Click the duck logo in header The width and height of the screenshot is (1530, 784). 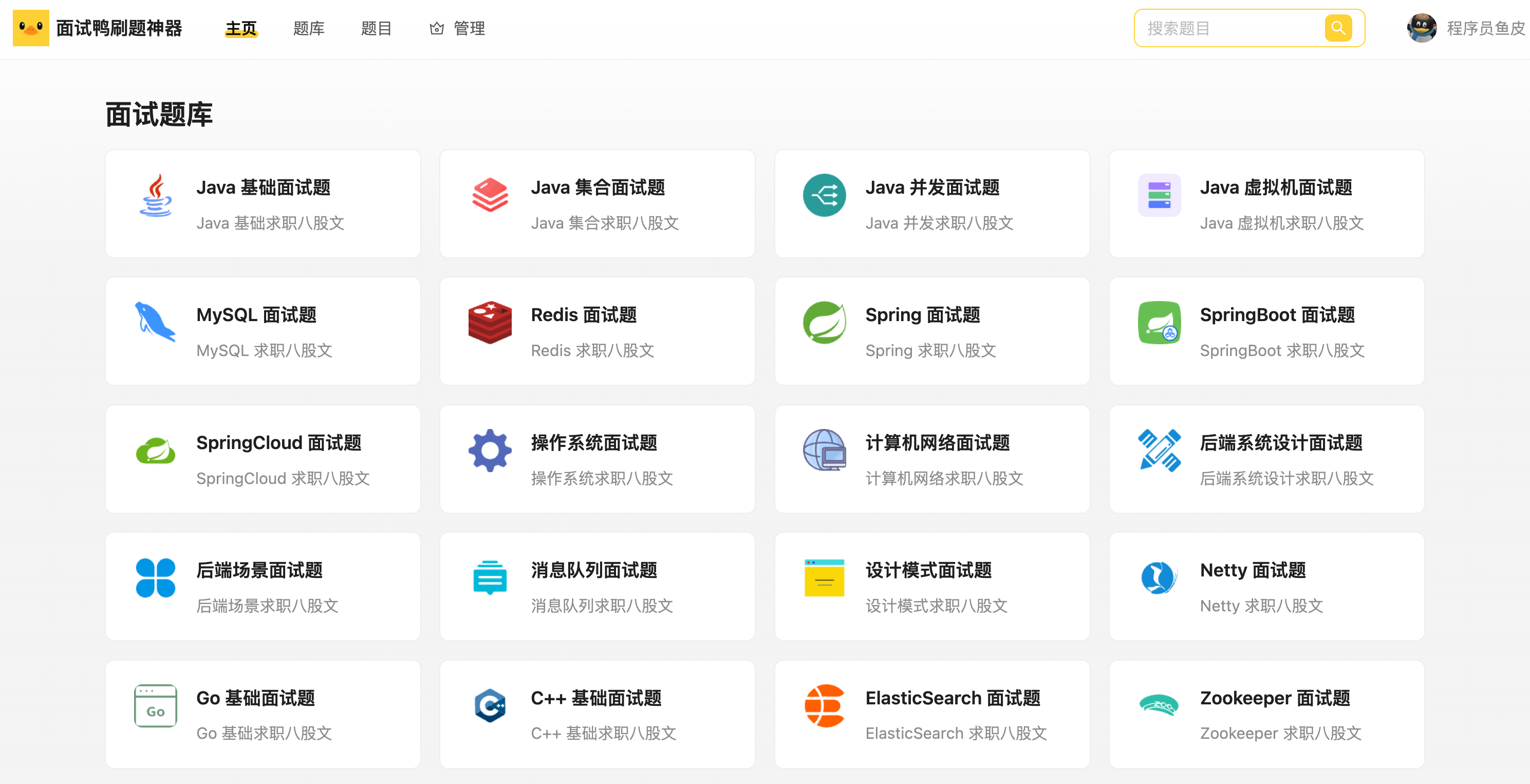pyautogui.click(x=31, y=28)
